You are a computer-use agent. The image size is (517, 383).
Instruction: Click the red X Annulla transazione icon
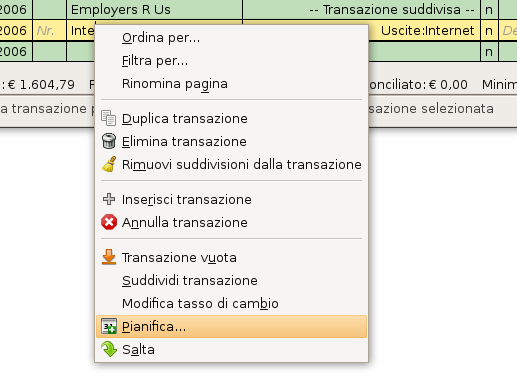(109, 222)
